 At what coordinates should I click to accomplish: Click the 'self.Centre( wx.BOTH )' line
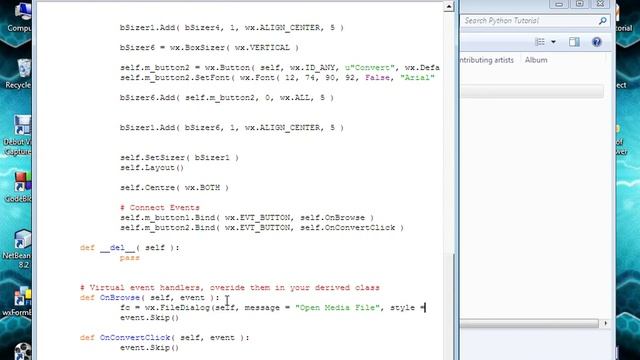(174, 187)
